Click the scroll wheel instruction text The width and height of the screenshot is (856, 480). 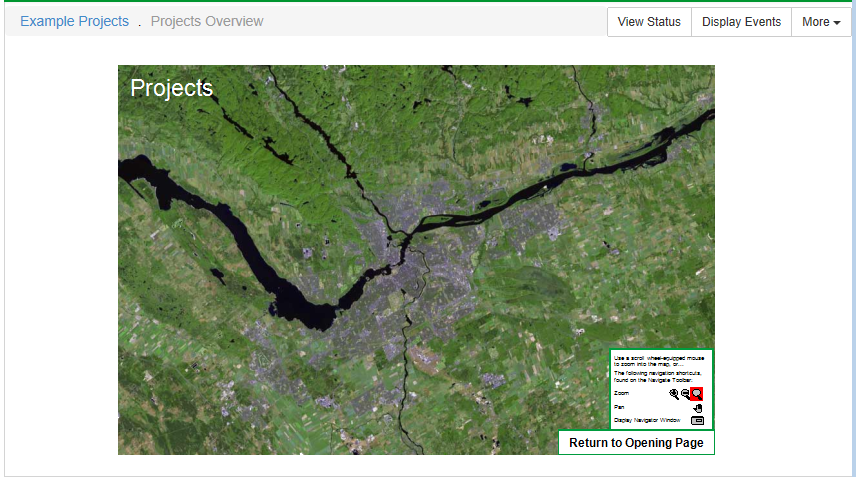(x=660, y=360)
